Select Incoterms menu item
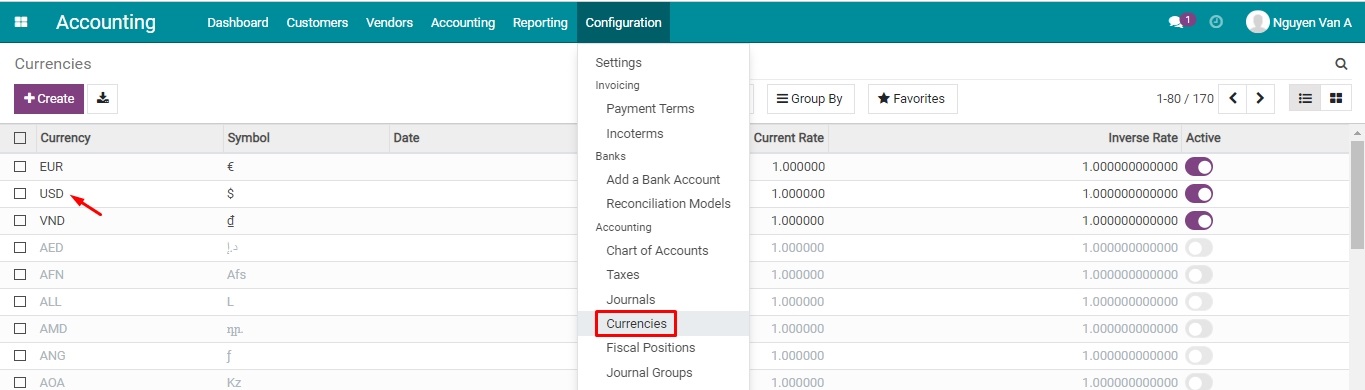This screenshot has height=390, width=1365. (664, 133)
